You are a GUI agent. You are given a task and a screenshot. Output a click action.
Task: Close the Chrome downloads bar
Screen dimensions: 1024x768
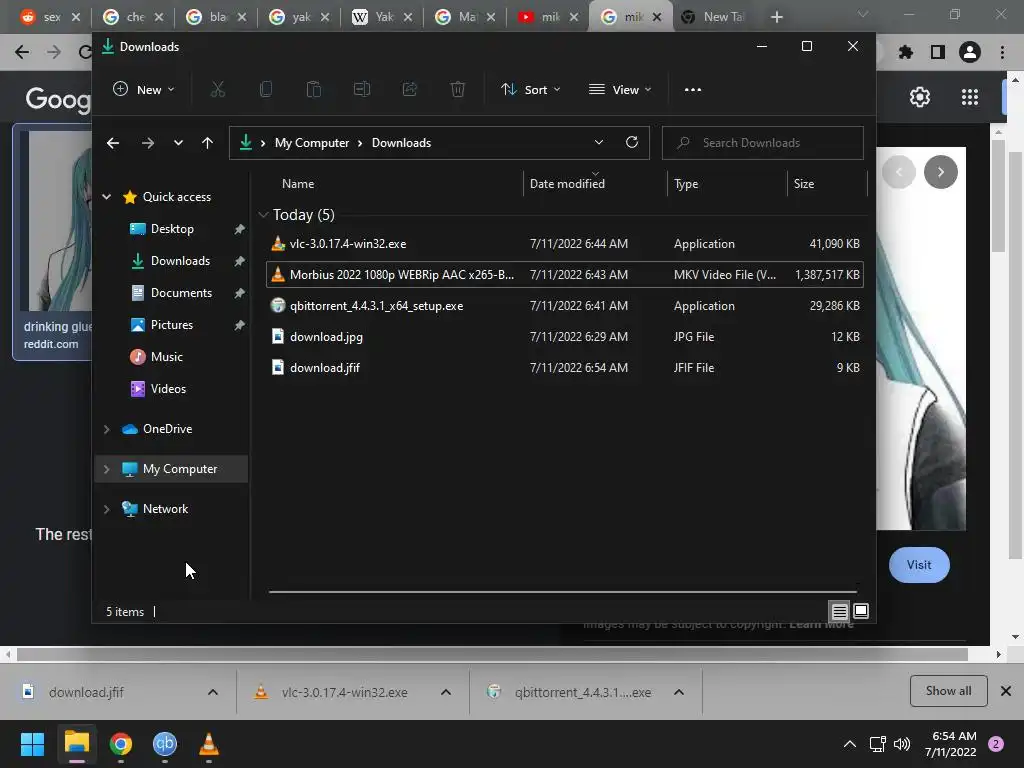click(1006, 691)
